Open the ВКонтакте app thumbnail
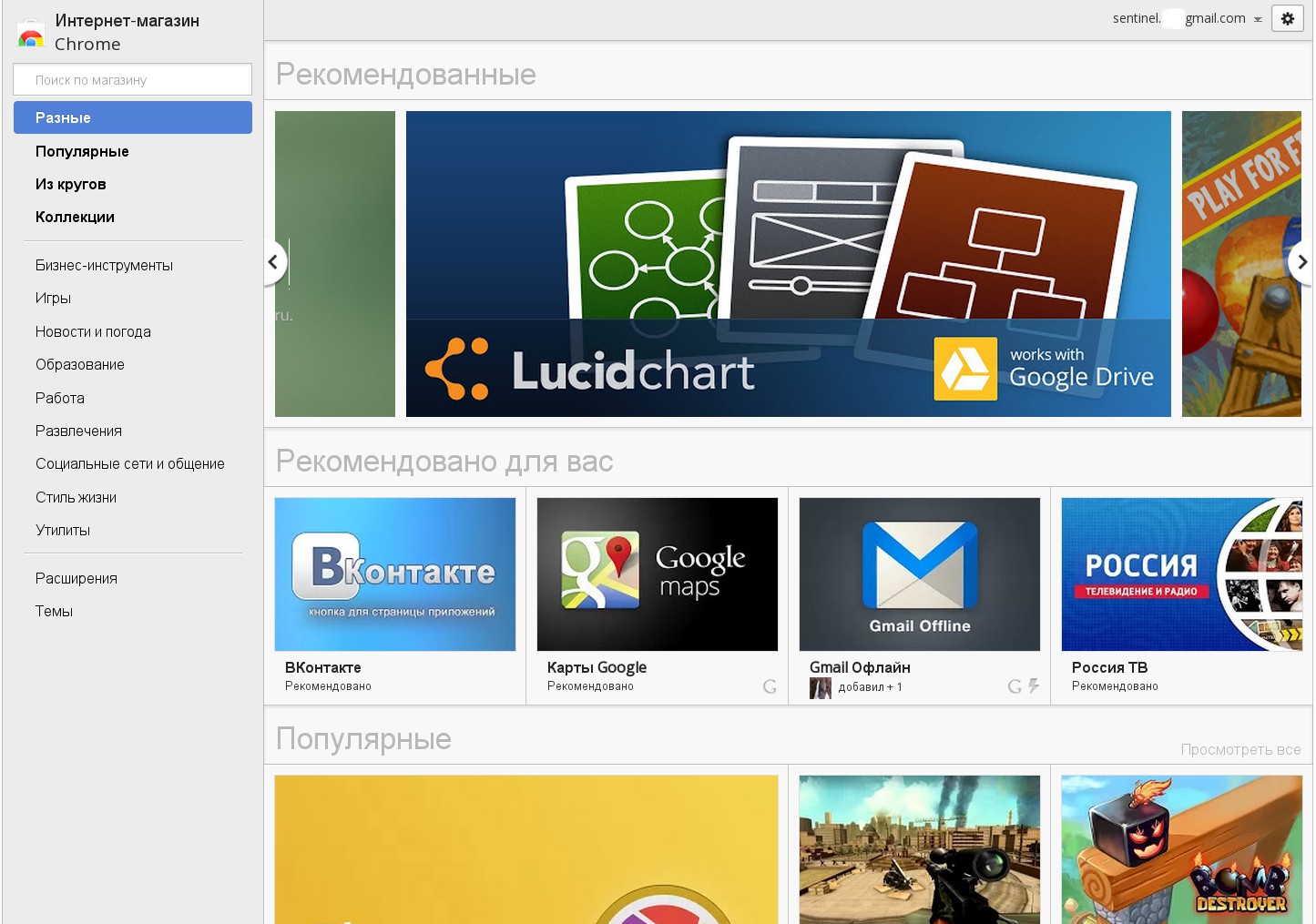Image resolution: width=1316 pixels, height=924 pixels. [395, 574]
